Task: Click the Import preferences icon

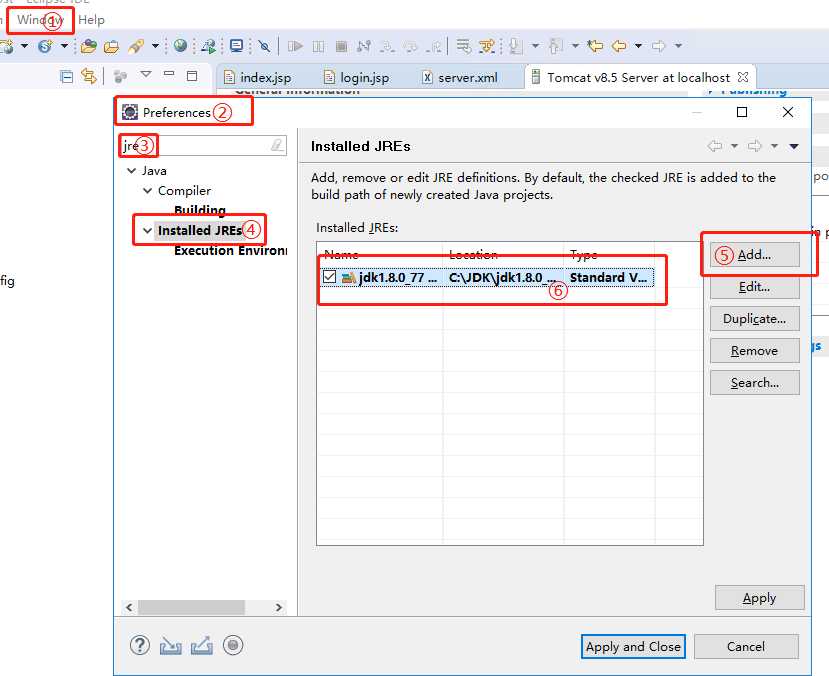Action: click(x=171, y=646)
